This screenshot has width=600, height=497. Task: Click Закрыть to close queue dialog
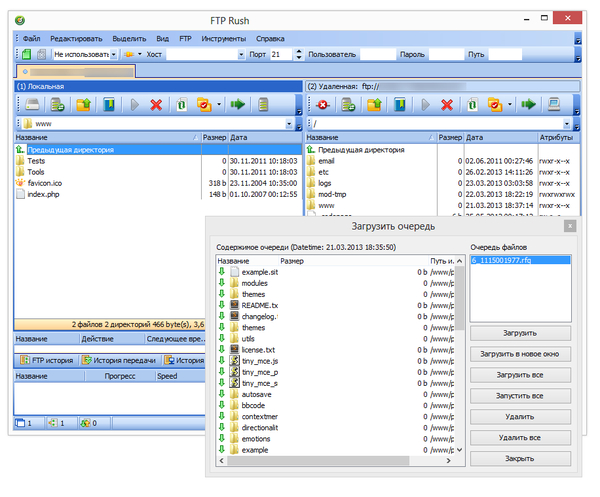pos(520,458)
